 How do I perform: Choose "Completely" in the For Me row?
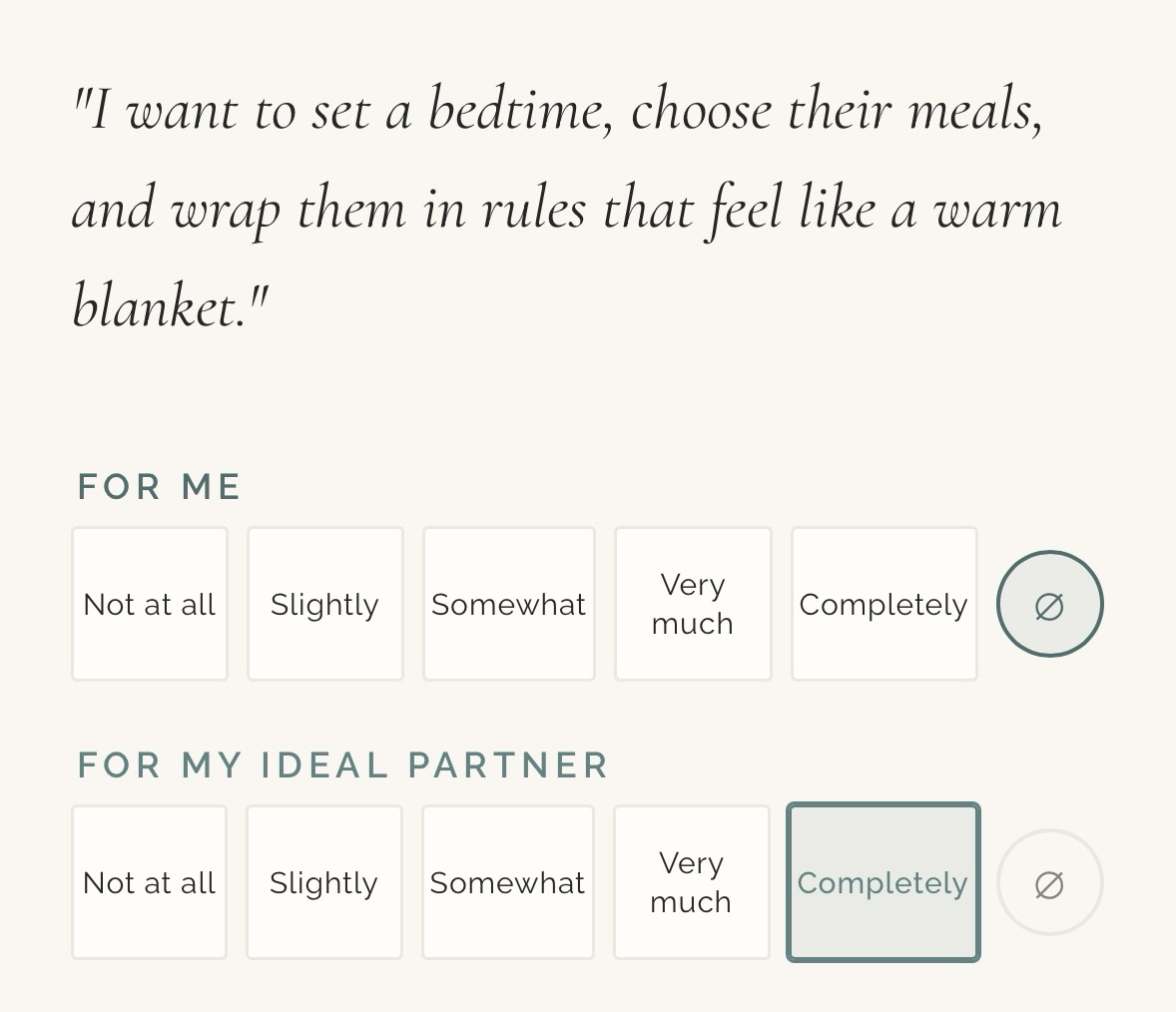coord(883,605)
